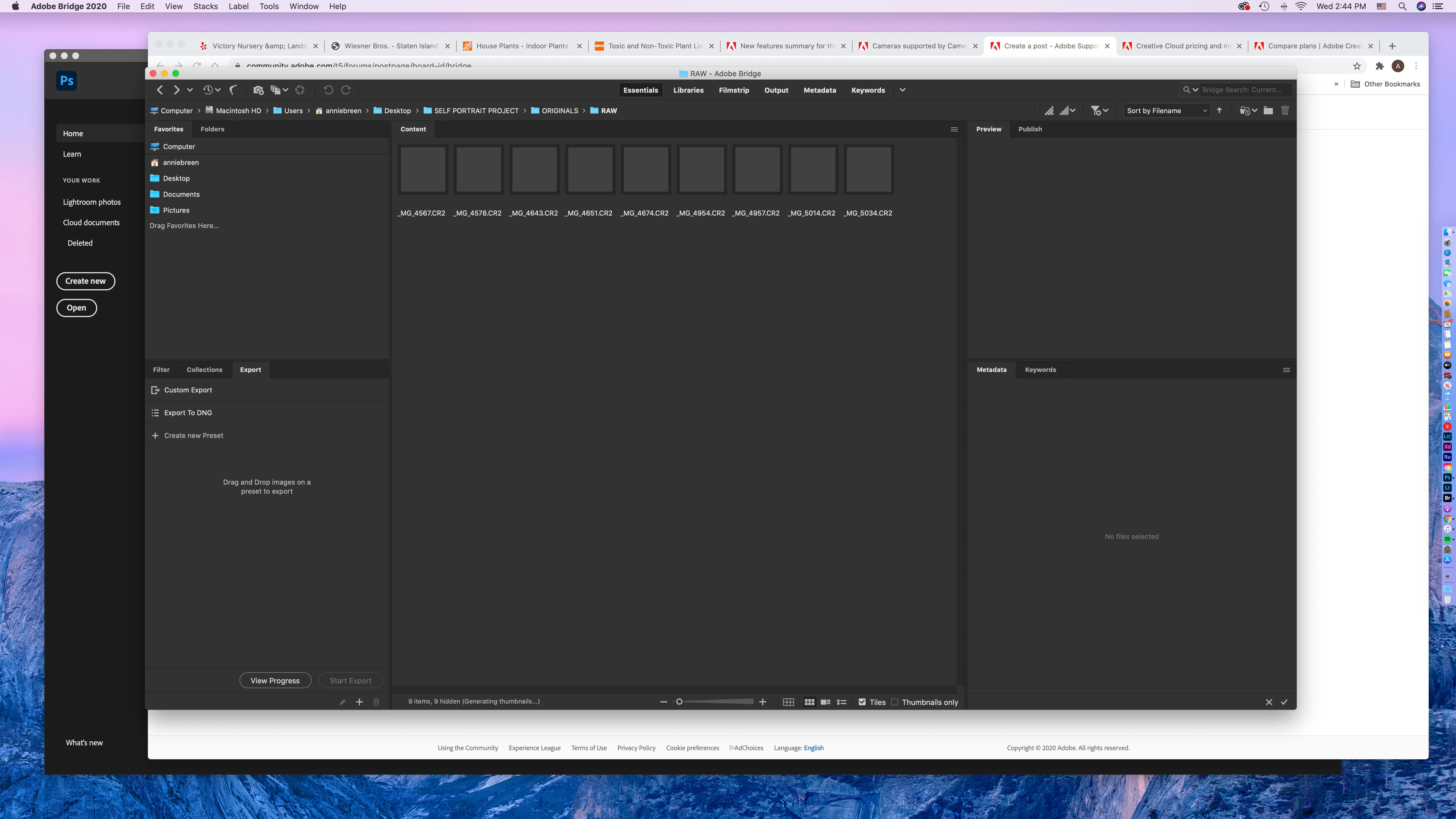Click the boomerang return-to-app icon

tap(233, 90)
